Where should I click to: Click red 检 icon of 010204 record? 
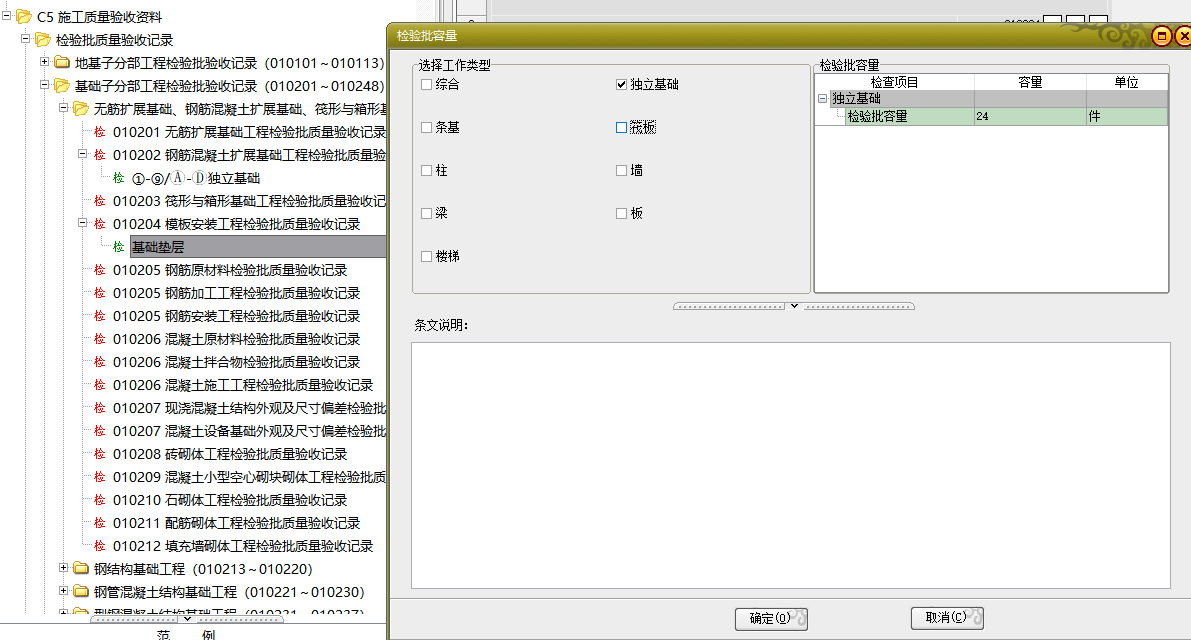pyautogui.click(x=100, y=224)
